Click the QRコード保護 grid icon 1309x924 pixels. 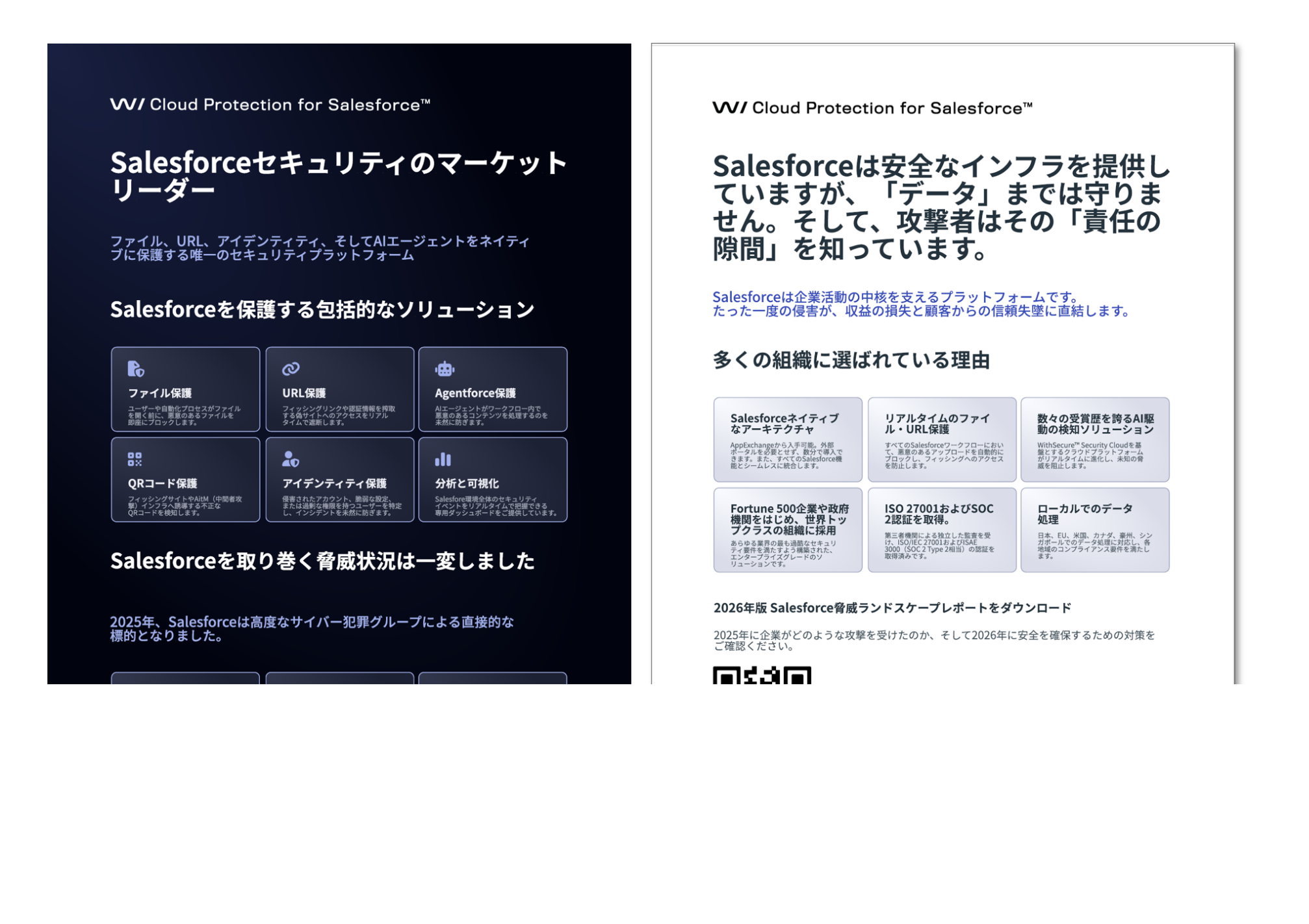135,459
